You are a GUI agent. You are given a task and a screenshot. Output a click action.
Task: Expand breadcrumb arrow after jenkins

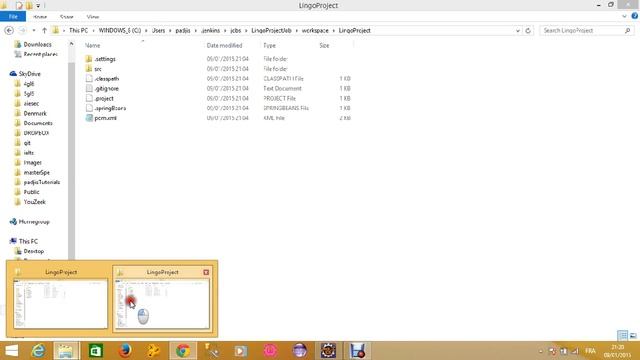pos(225,31)
